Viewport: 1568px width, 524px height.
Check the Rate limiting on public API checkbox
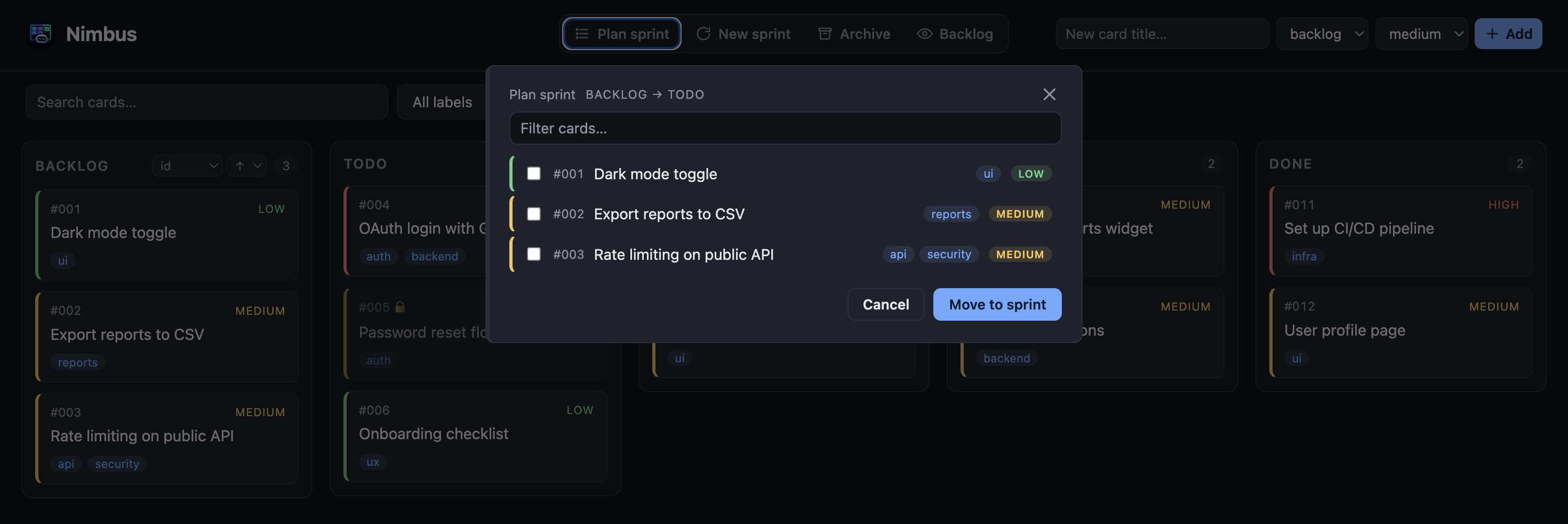(x=534, y=254)
